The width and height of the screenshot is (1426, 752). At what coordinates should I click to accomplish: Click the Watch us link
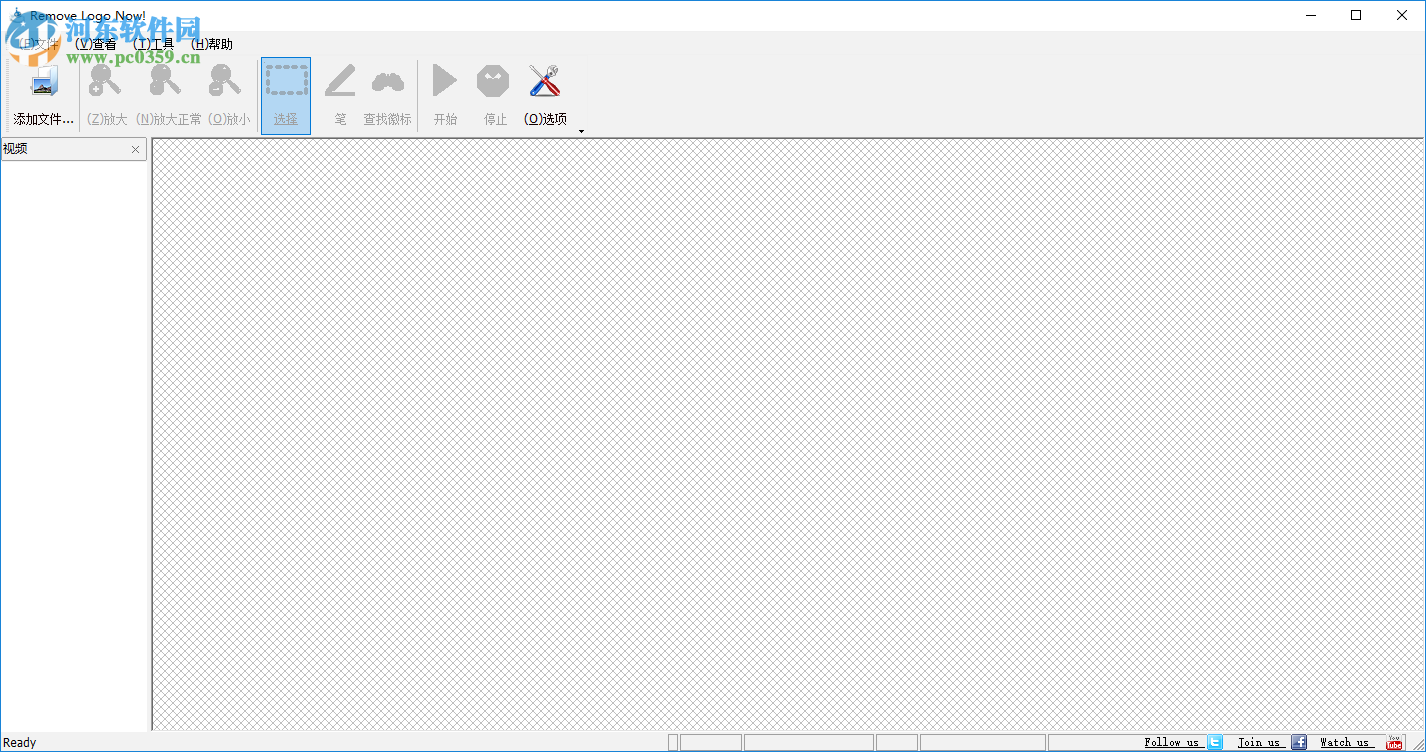pos(1346,742)
